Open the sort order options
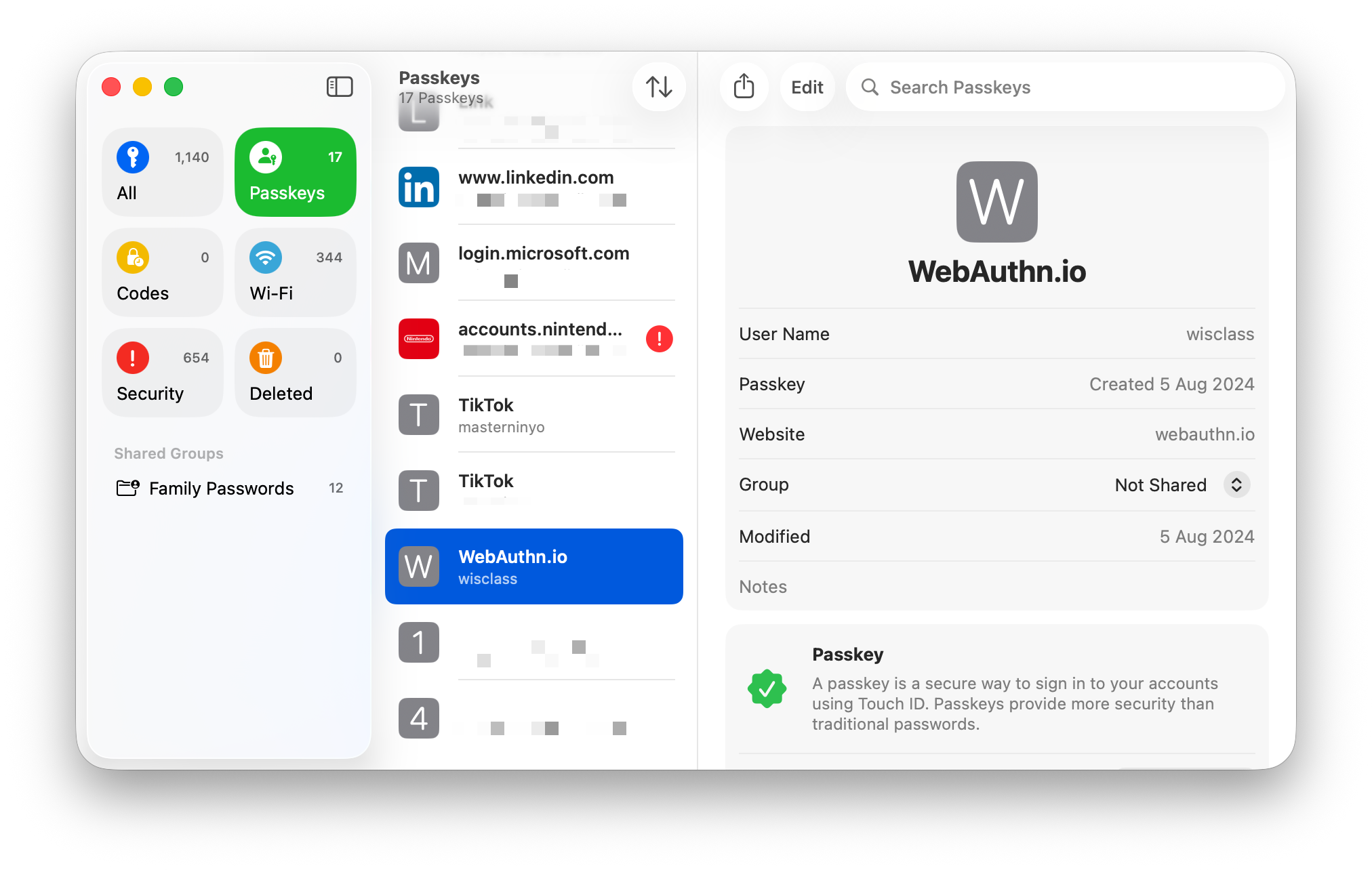1372x870 pixels. point(659,87)
